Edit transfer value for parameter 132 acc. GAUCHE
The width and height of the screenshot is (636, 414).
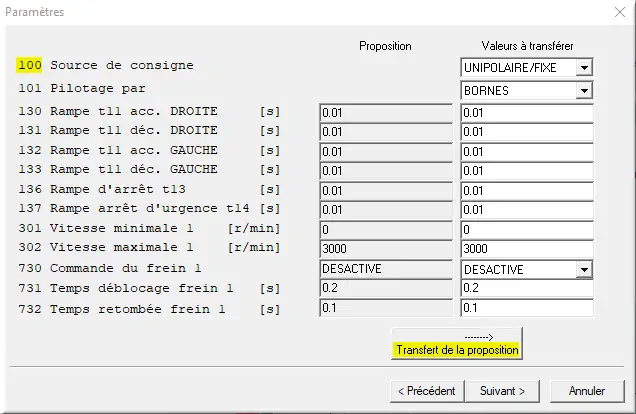point(527,152)
